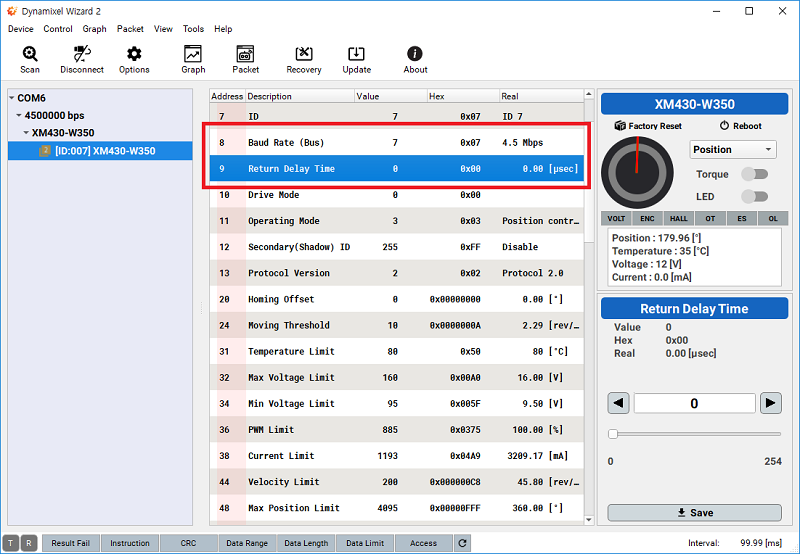Click the position dial knob

(x=637, y=172)
